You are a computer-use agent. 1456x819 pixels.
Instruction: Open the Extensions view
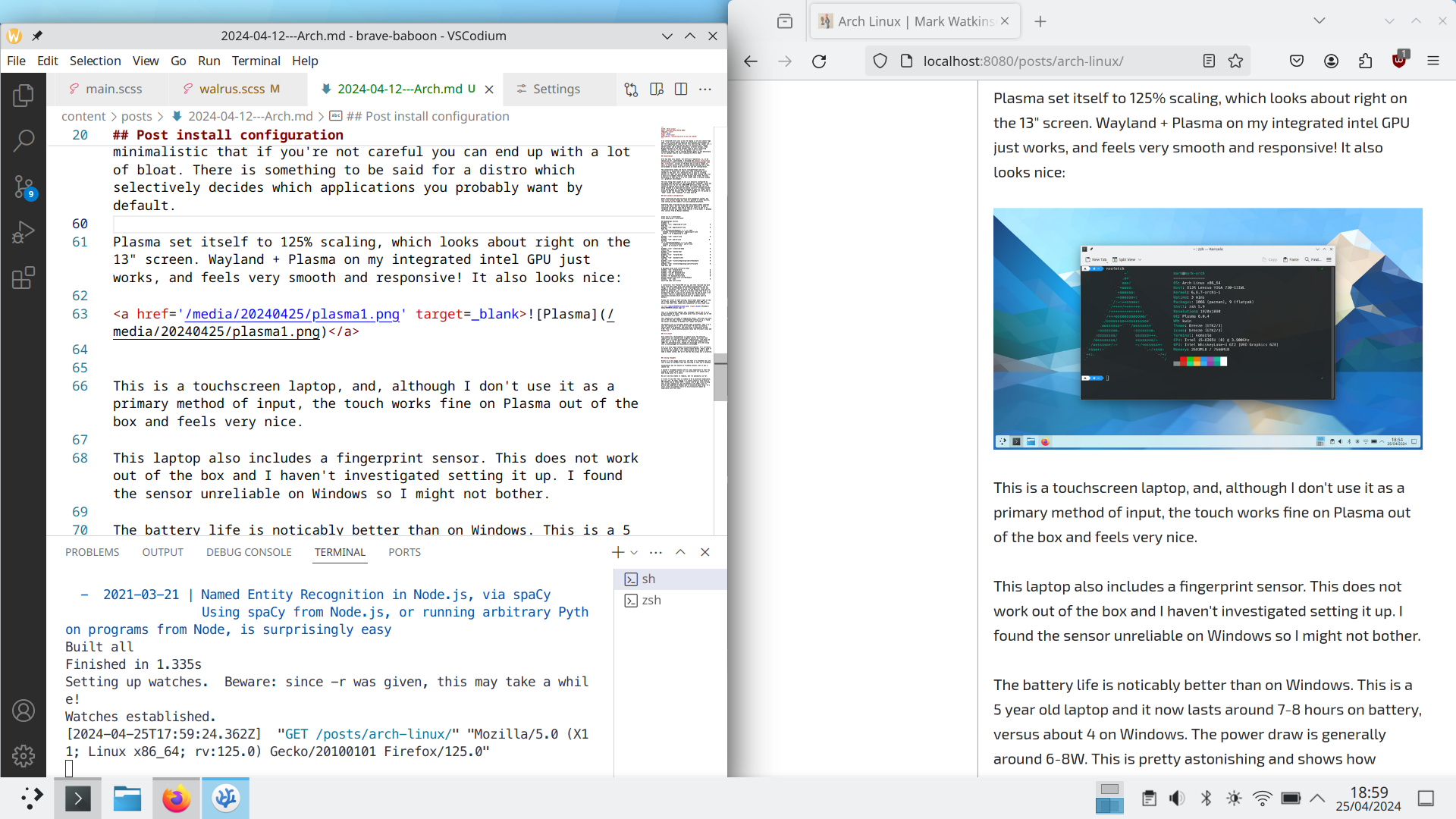24,278
